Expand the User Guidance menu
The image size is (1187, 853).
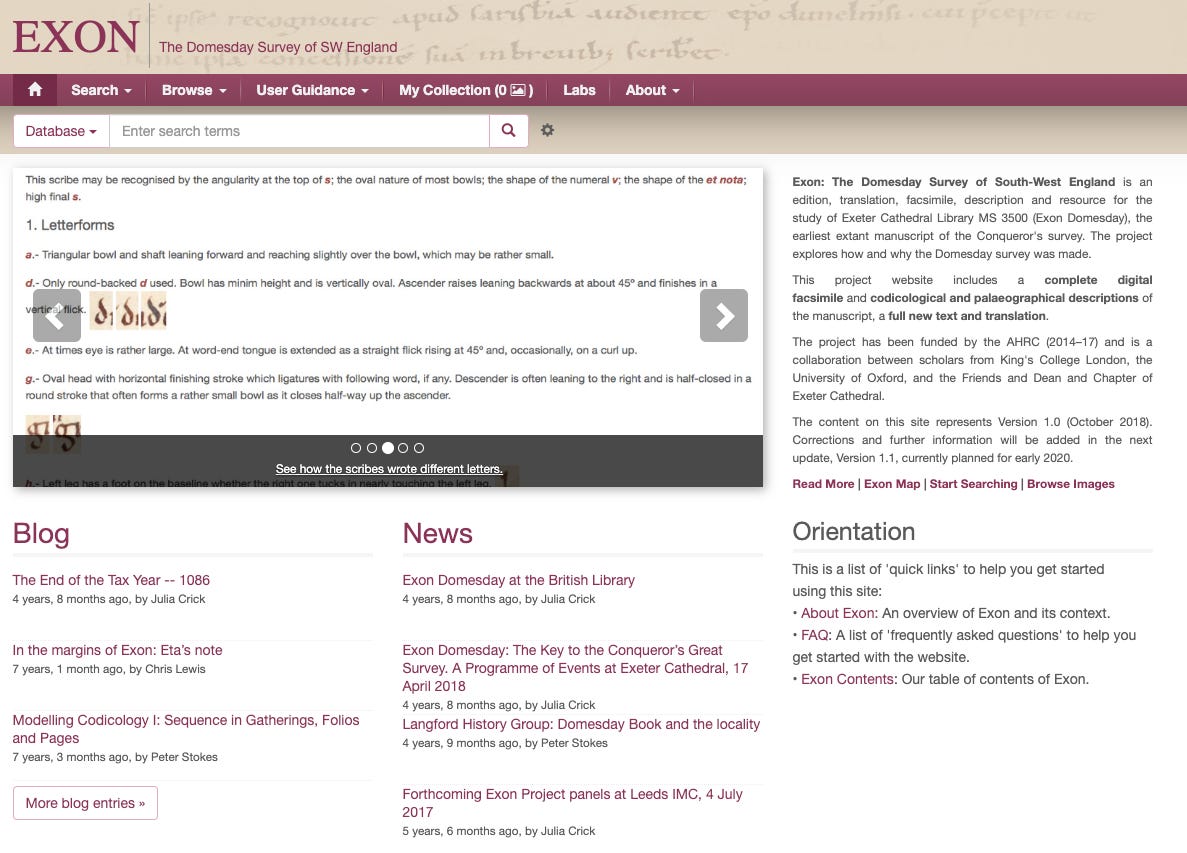point(312,90)
